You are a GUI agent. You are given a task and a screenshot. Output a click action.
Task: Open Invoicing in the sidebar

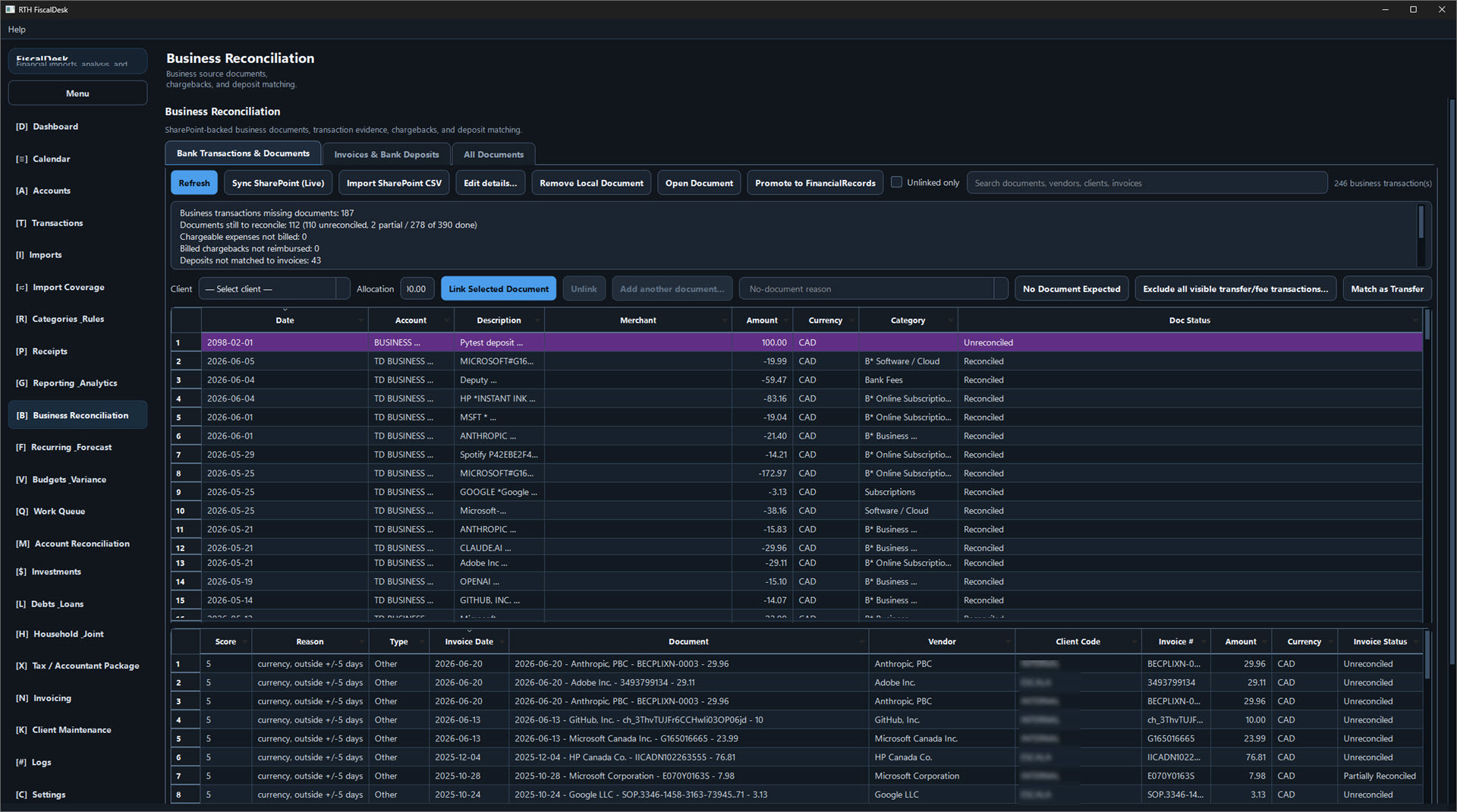click(x=77, y=698)
